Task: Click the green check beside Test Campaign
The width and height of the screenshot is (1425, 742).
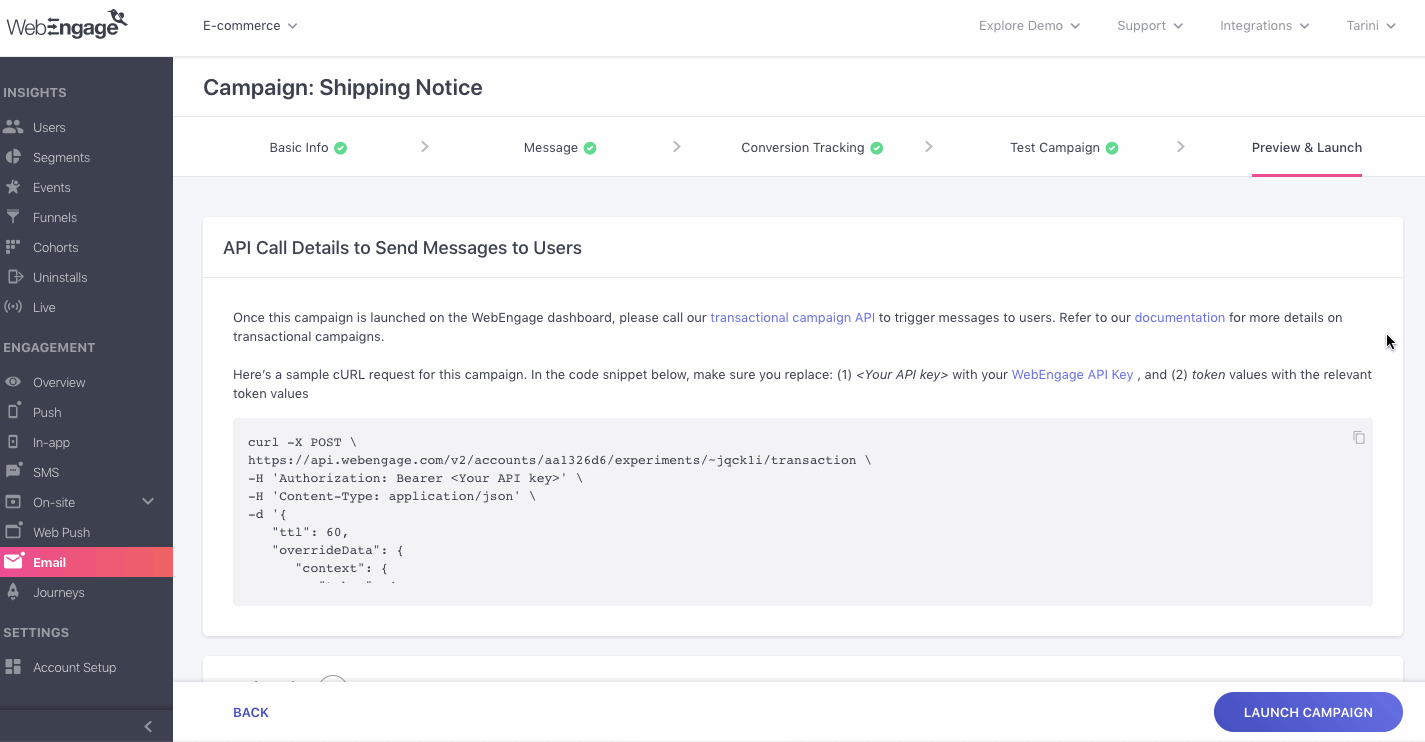Action: tap(1112, 148)
